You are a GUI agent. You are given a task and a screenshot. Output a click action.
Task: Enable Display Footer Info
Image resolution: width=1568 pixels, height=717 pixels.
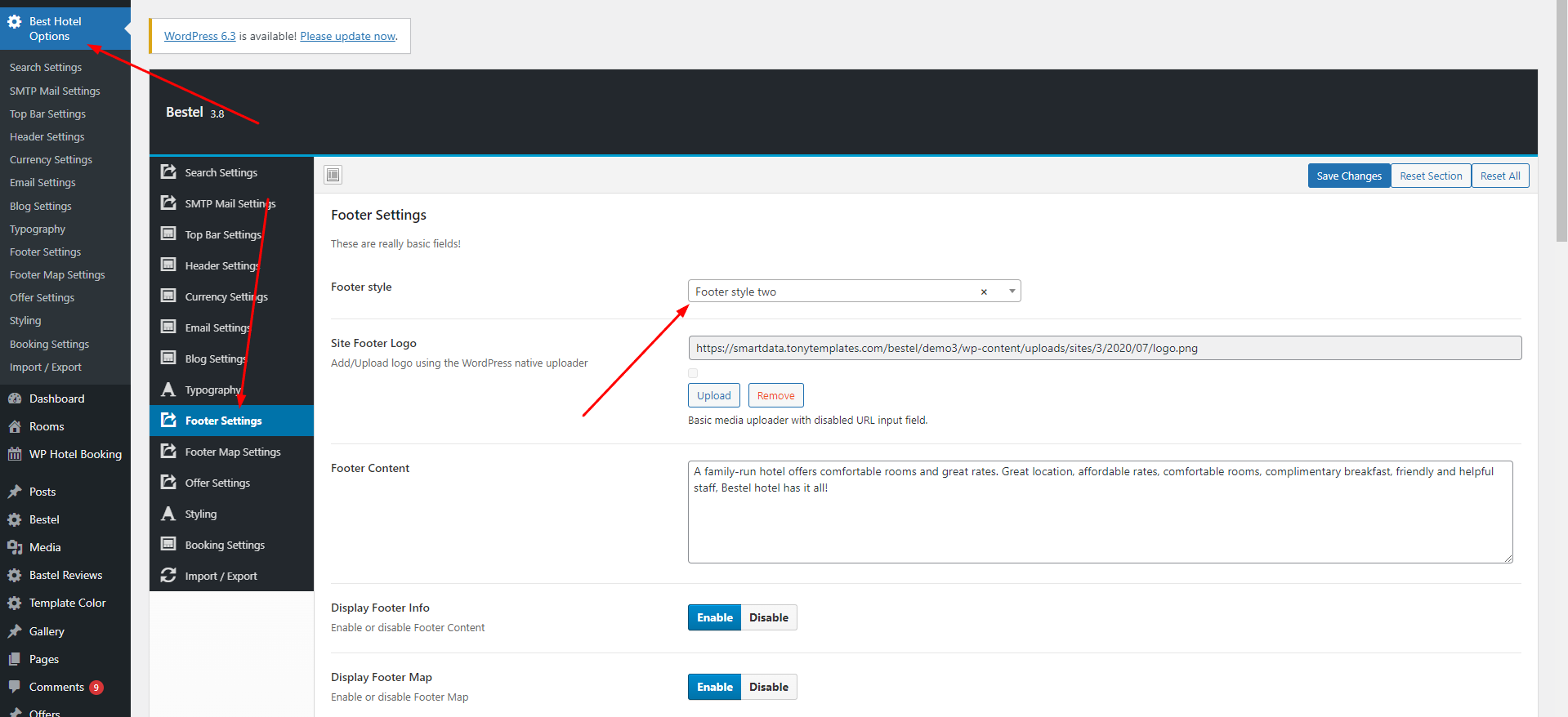pos(714,617)
